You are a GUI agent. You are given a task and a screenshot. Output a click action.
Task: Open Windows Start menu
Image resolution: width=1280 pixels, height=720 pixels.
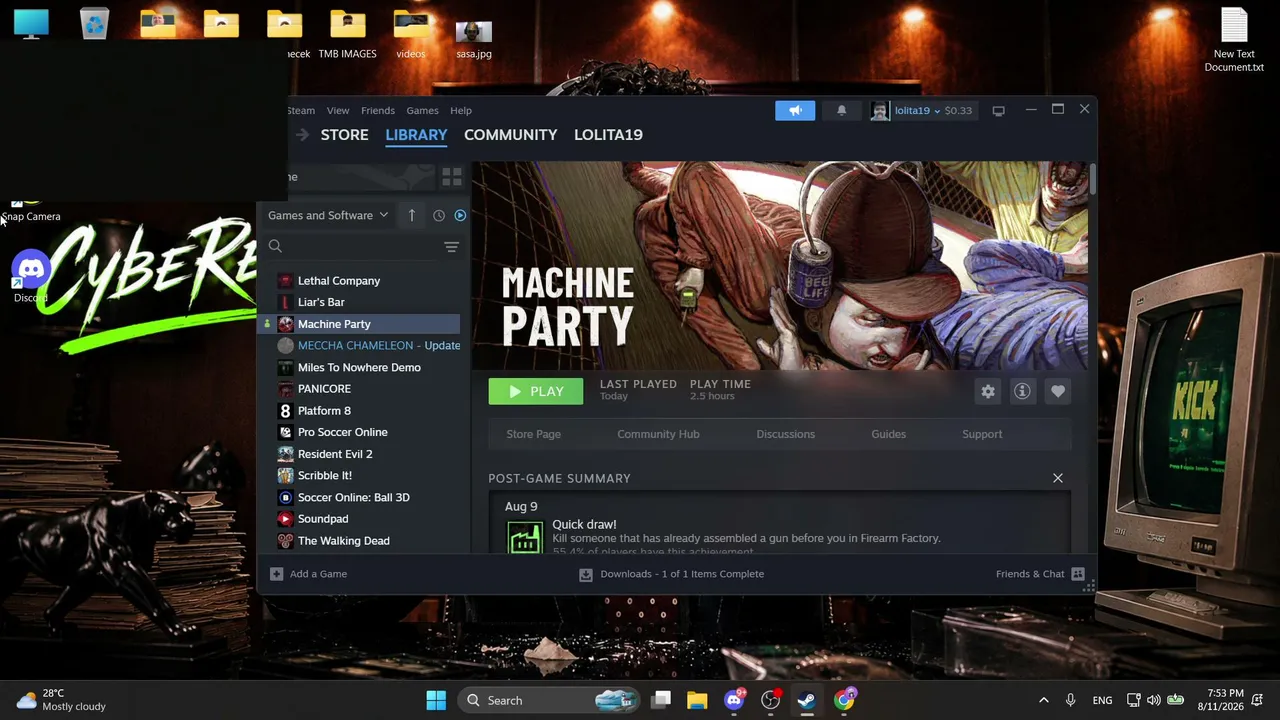click(436, 700)
